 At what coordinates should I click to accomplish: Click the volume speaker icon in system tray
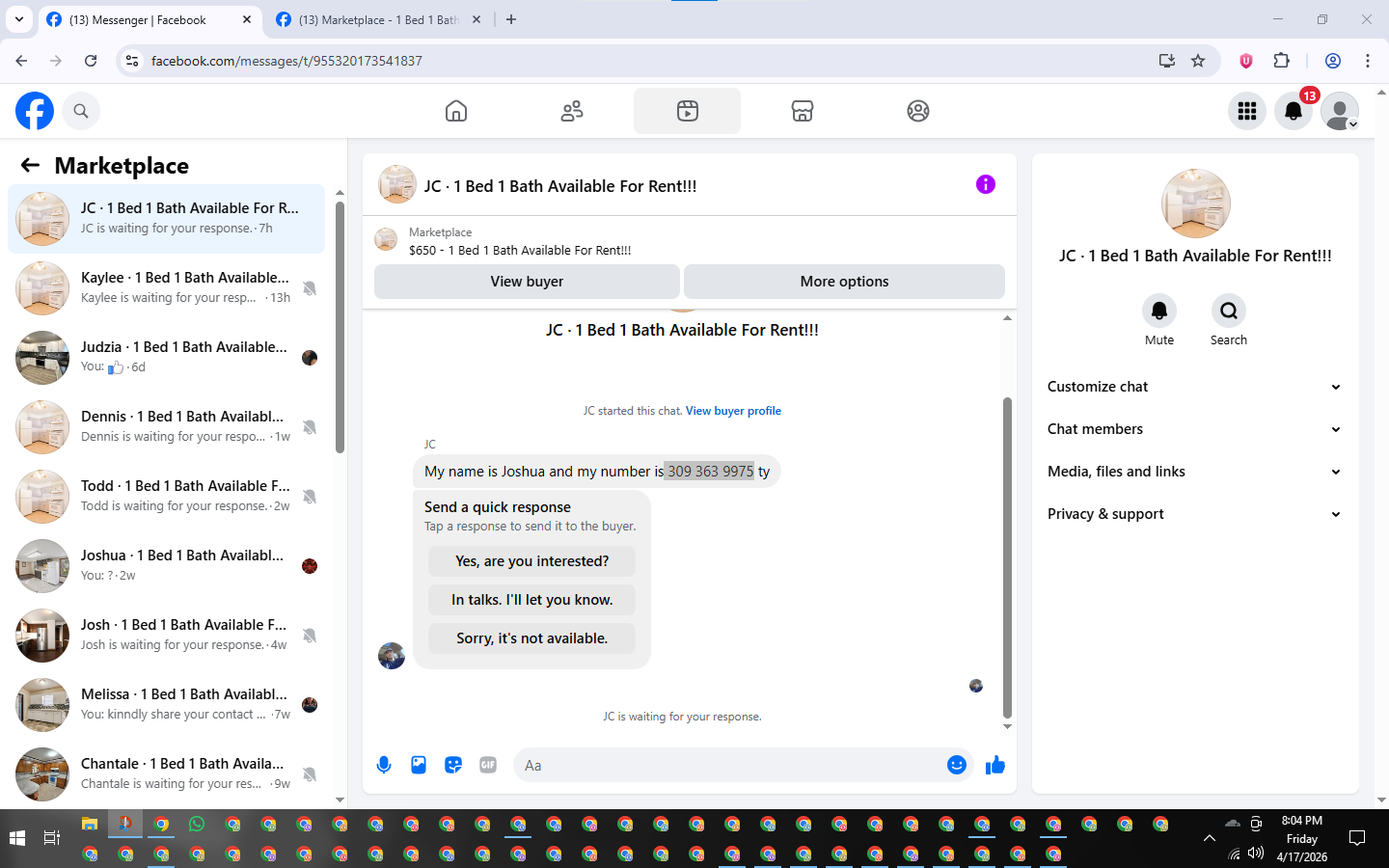1256,854
